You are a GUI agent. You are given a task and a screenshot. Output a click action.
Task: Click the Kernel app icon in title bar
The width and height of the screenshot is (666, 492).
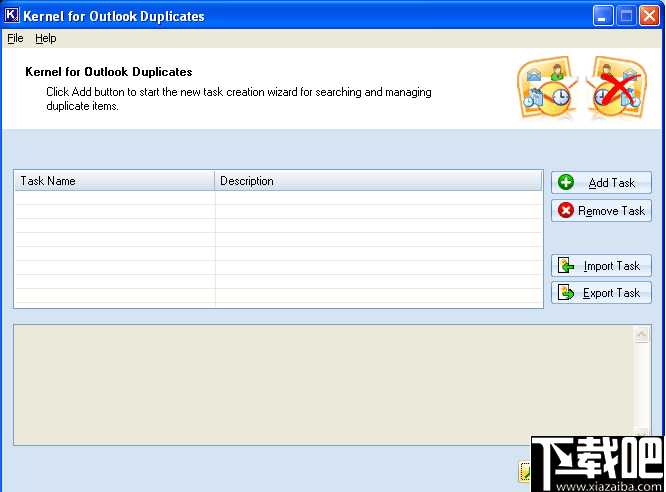click(11, 15)
